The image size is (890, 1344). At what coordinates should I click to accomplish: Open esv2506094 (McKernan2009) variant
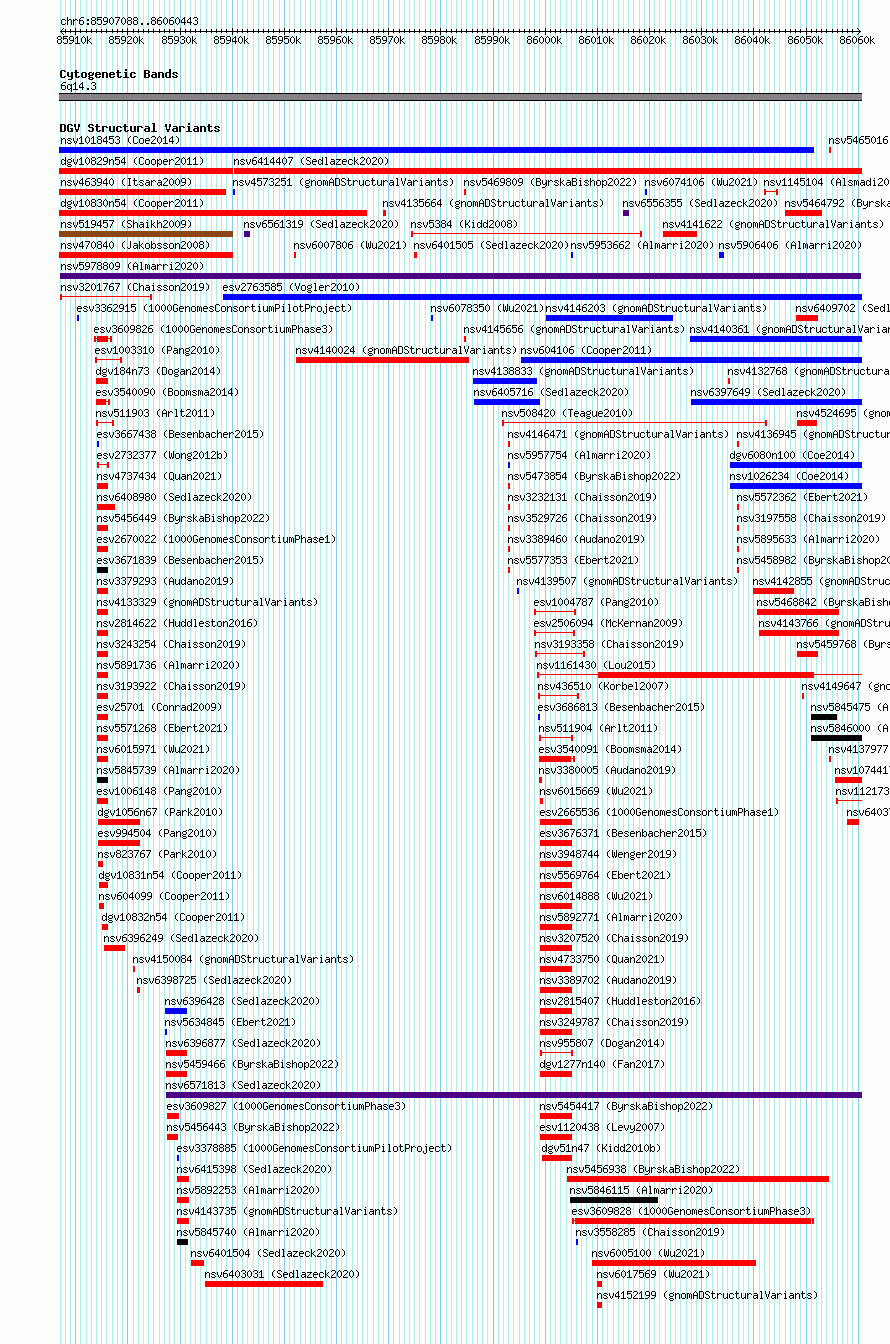[608, 623]
